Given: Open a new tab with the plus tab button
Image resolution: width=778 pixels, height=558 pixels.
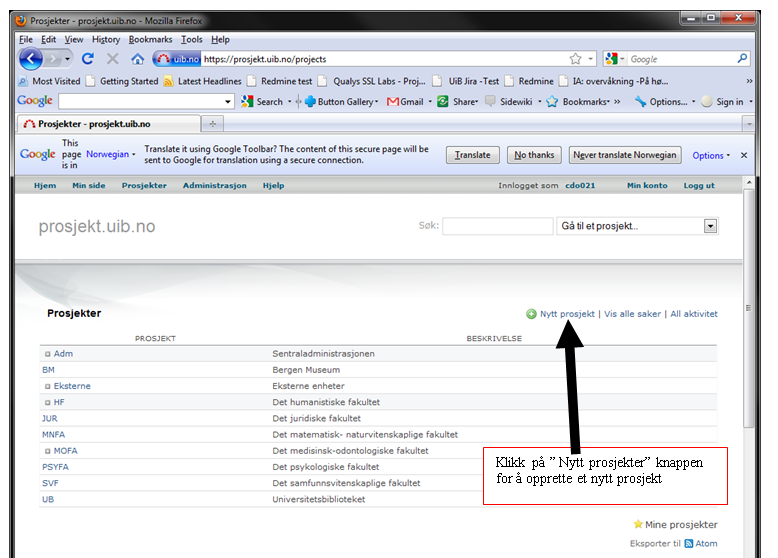Looking at the screenshot, I should pos(212,123).
